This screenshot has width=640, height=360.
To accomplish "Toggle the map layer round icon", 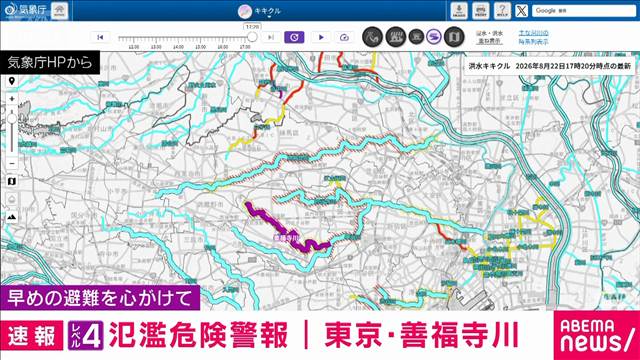I will coord(454,37).
